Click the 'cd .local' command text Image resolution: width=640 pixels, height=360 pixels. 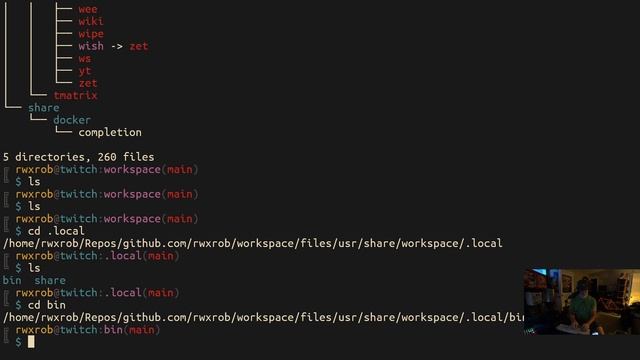[56, 231]
